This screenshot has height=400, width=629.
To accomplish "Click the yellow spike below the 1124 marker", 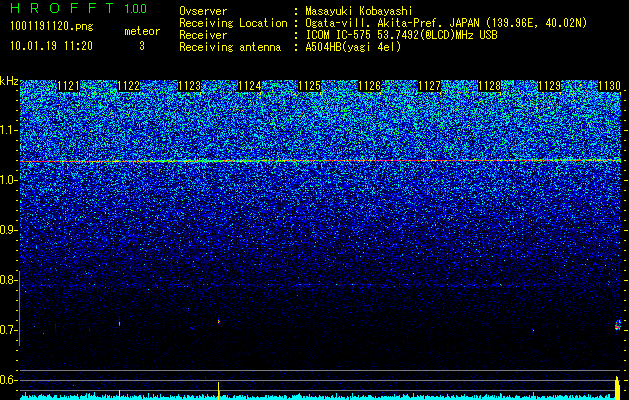I will click(x=219, y=391).
